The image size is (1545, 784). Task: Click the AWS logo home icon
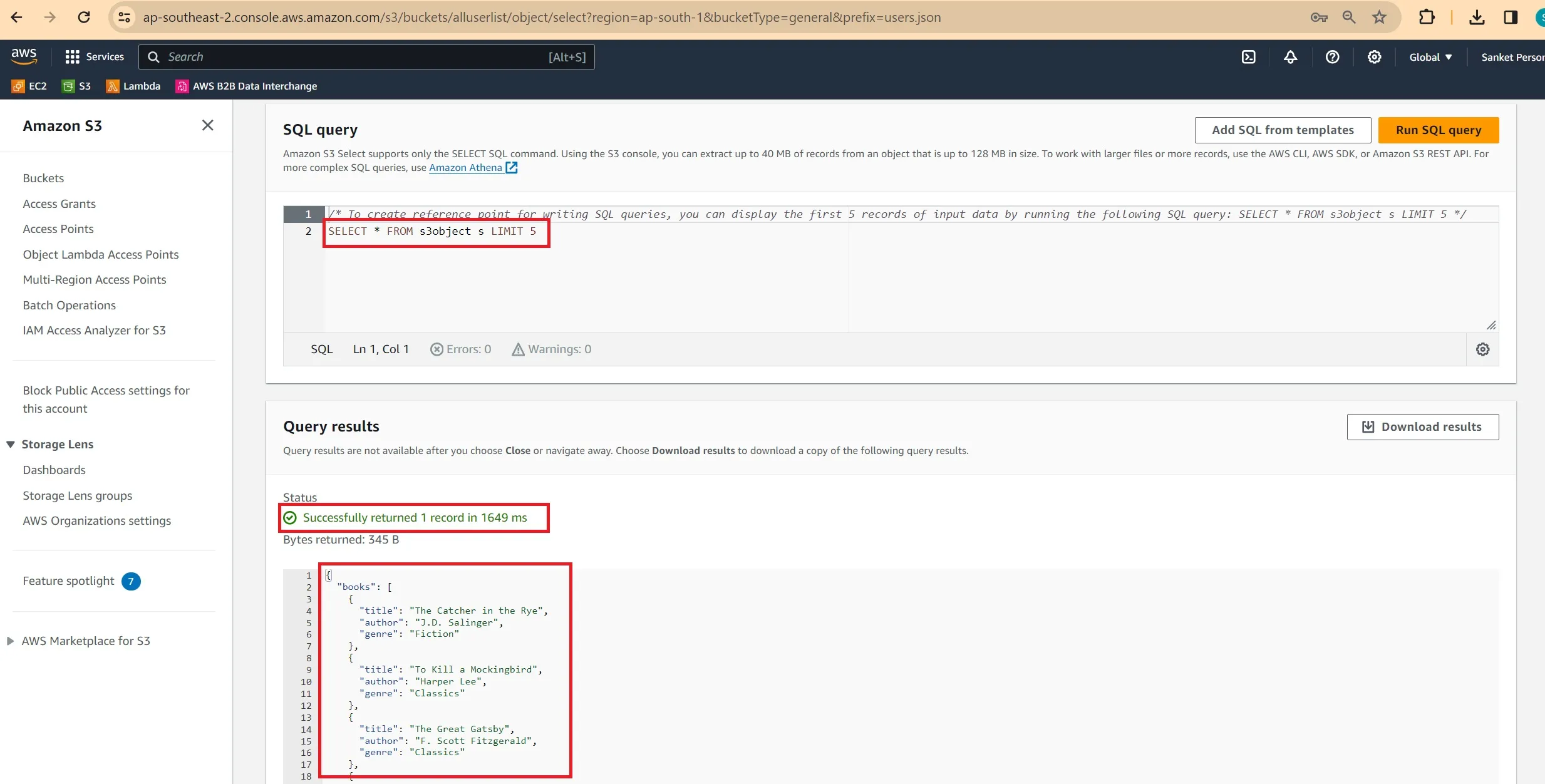[24, 56]
